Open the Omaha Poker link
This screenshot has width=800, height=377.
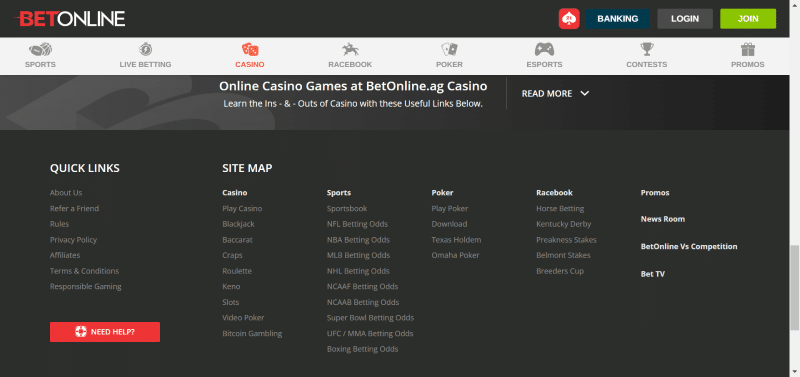coord(455,255)
